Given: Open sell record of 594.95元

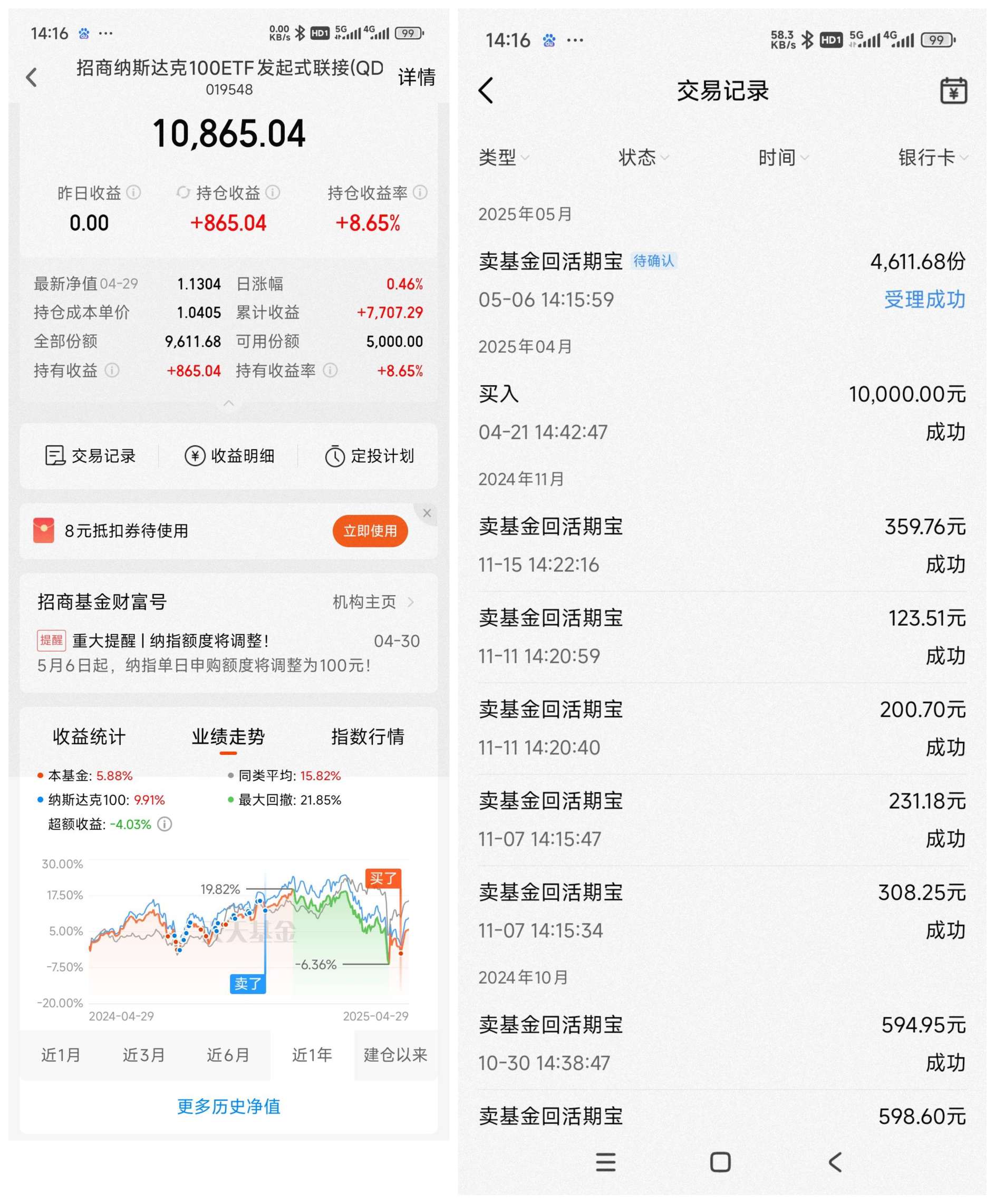Looking at the screenshot, I should [x=722, y=1044].
